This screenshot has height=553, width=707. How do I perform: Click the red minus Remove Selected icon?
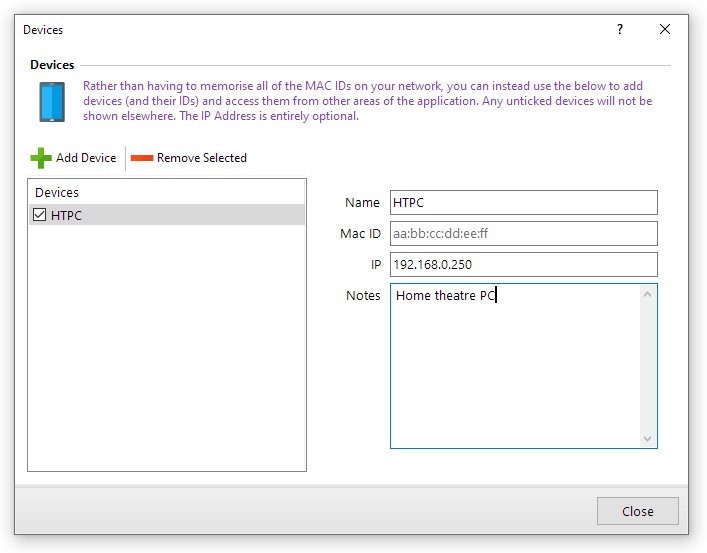(141, 158)
